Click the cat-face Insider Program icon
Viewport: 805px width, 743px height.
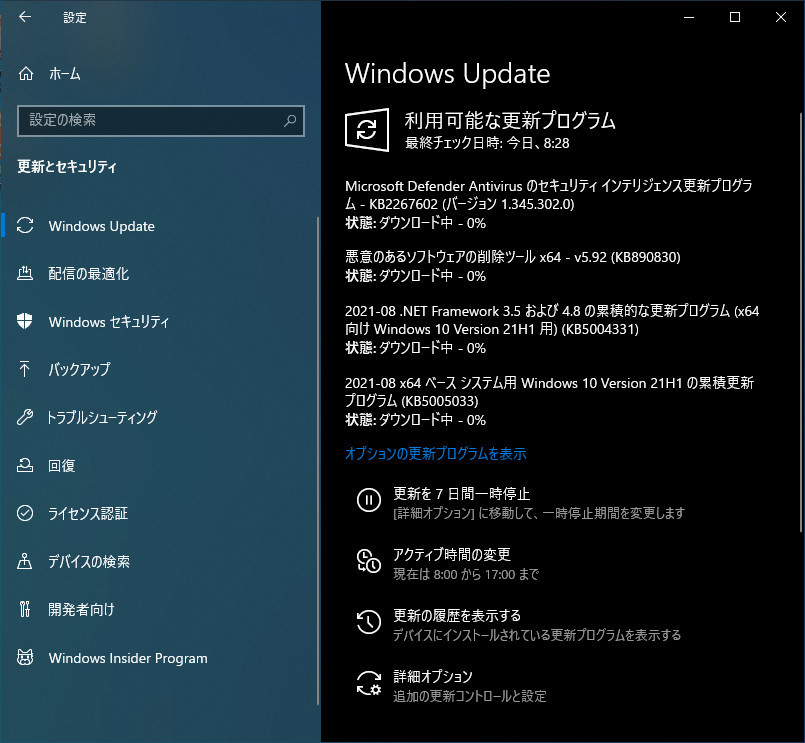pyautogui.click(x=25, y=657)
